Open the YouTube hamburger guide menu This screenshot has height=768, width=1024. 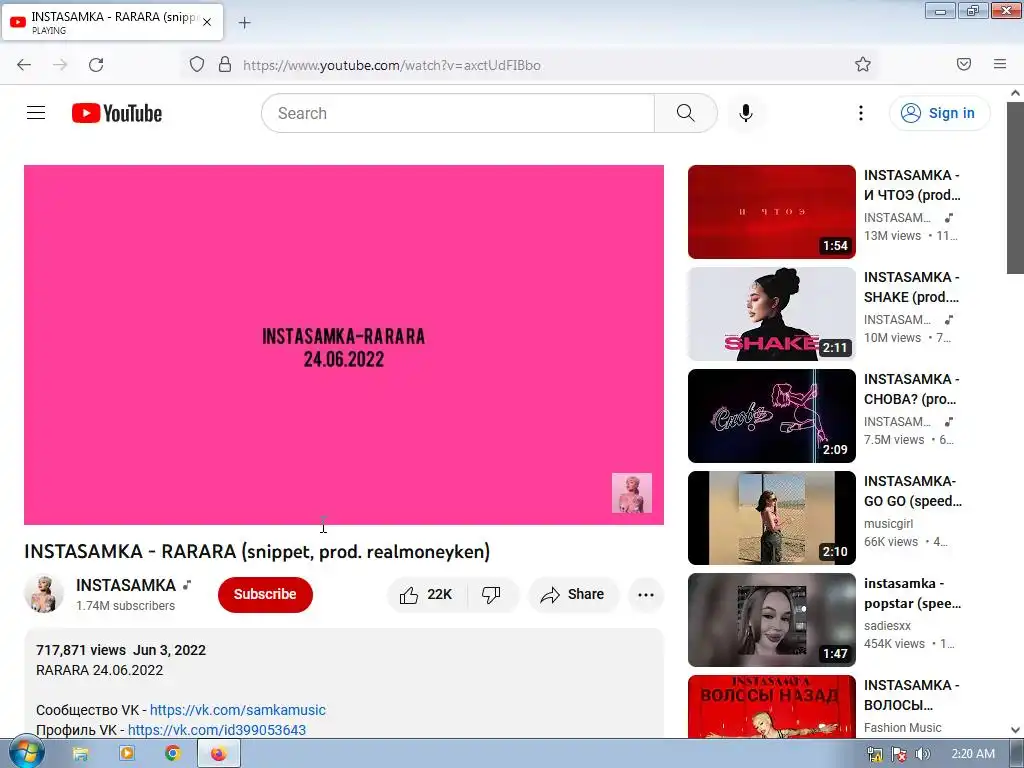click(36, 113)
